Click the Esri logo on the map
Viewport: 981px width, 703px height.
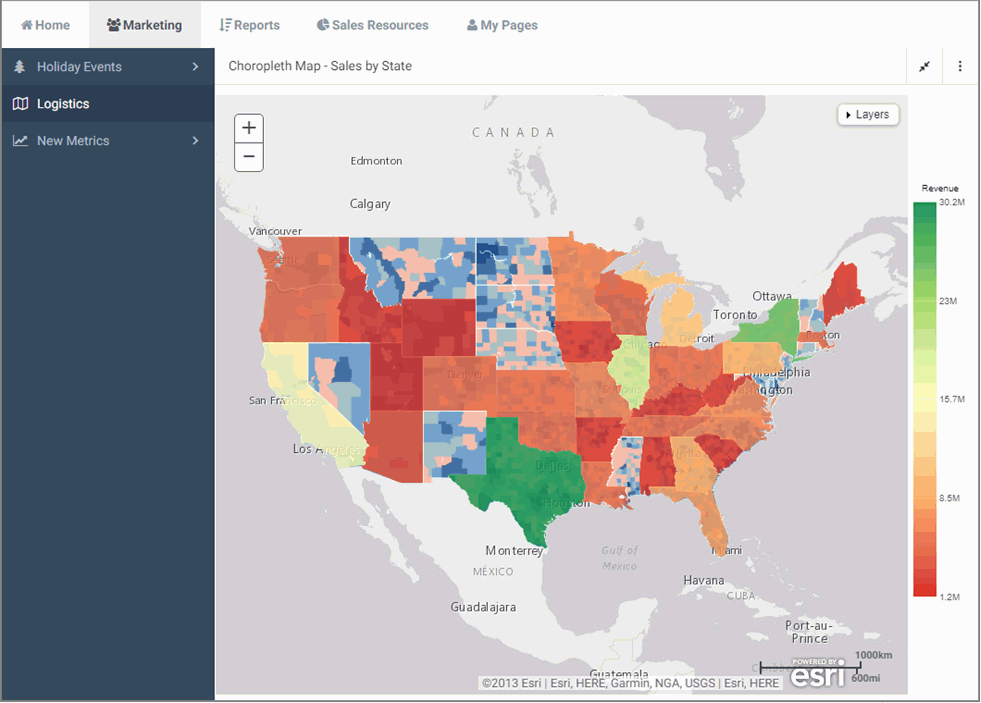(818, 674)
